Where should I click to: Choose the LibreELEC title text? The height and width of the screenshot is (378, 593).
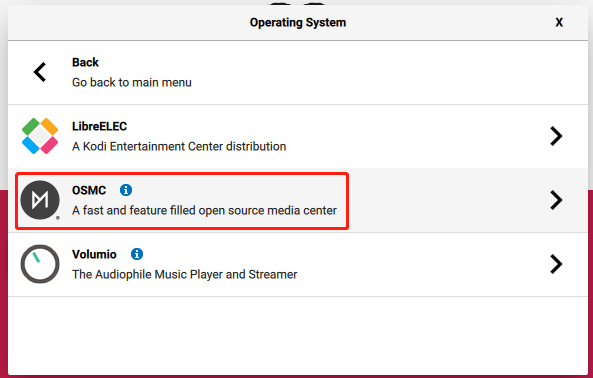coord(99,126)
